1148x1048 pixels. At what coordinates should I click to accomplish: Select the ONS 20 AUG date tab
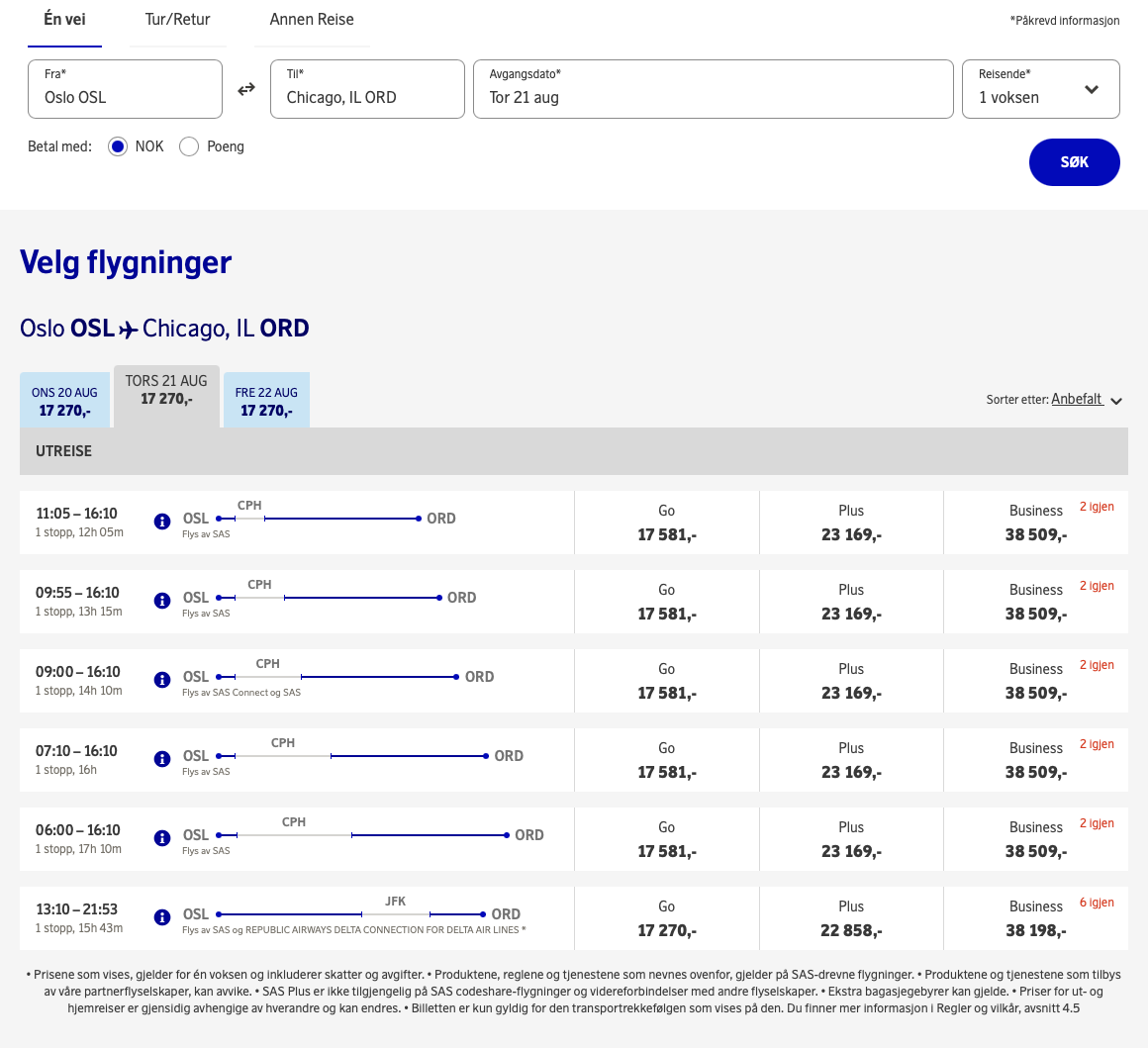tap(64, 400)
